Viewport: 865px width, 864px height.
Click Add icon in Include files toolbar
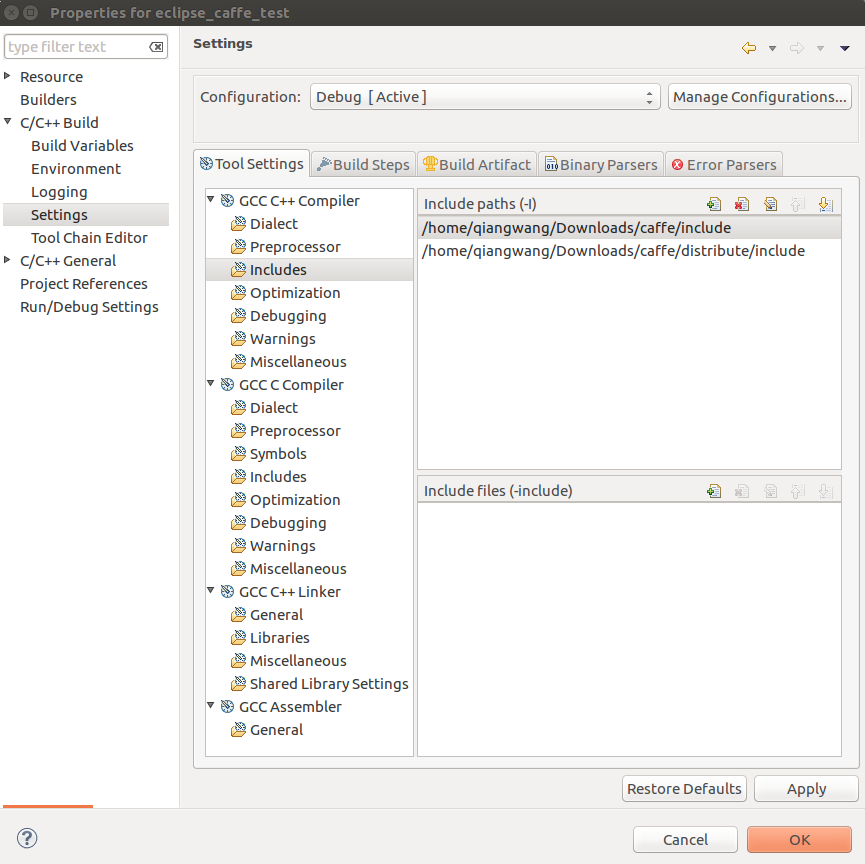(x=714, y=490)
